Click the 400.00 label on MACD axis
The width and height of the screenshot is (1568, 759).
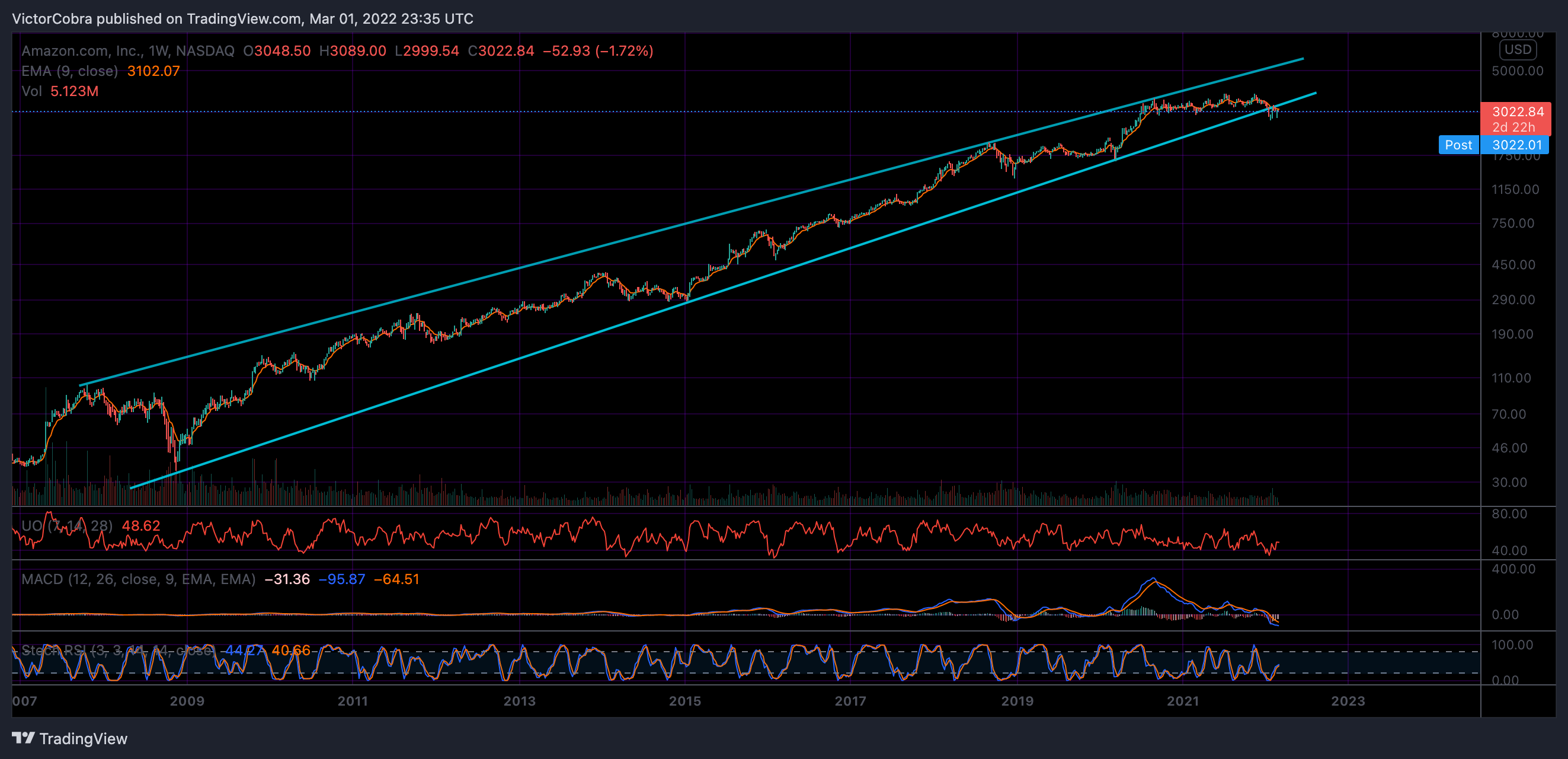click(1513, 568)
